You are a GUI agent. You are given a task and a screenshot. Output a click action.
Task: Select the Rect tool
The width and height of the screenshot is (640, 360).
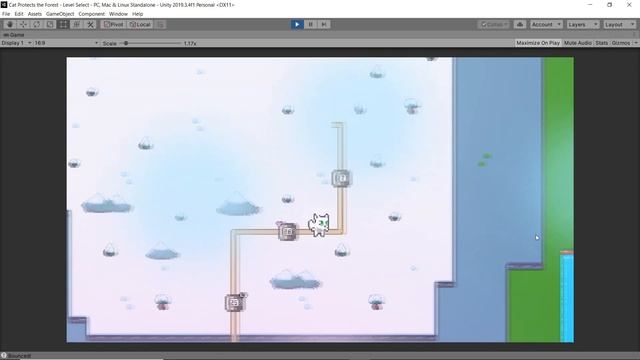point(63,24)
